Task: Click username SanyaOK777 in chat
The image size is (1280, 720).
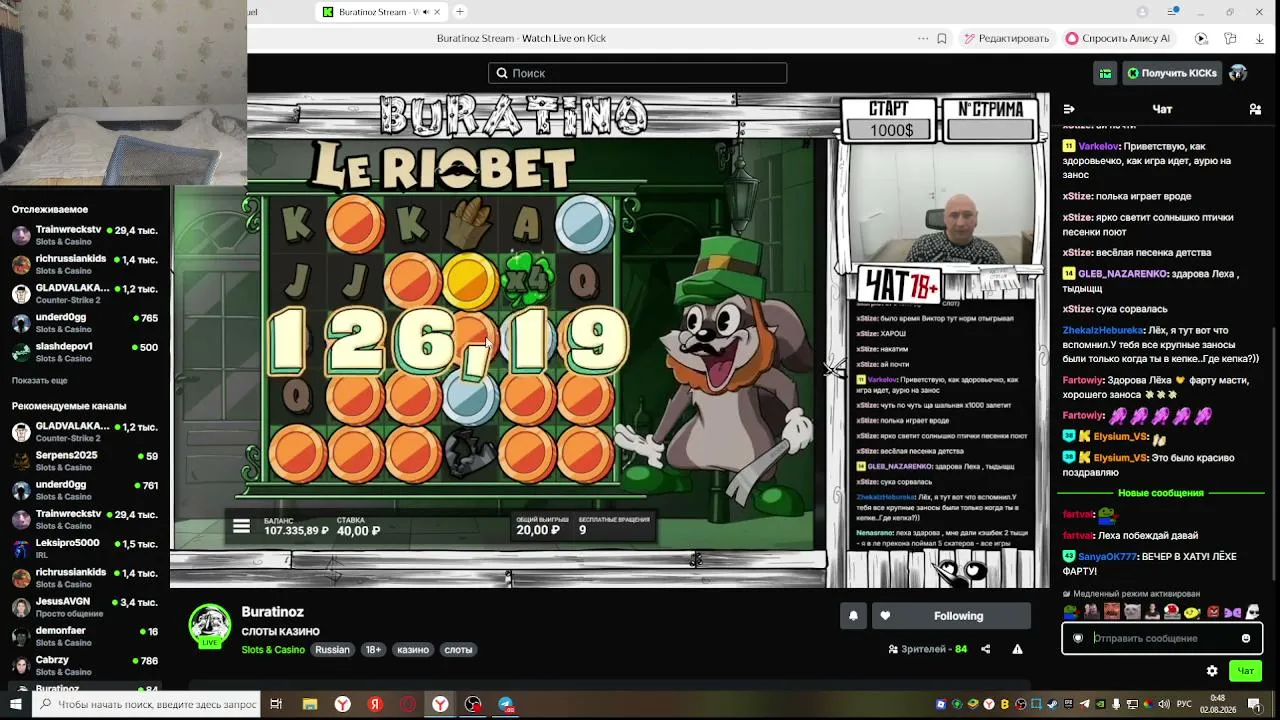Action: click(x=1107, y=556)
